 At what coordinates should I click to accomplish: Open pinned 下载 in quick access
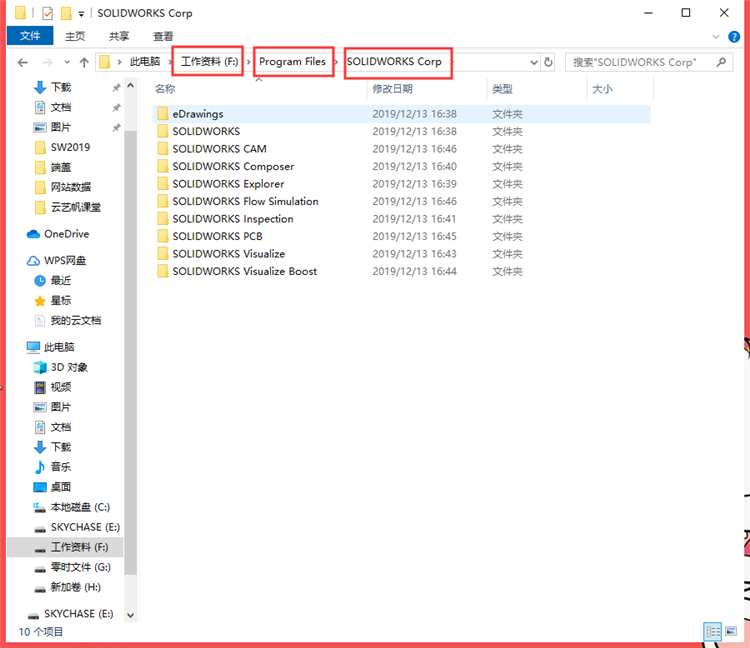pyautogui.click(x=53, y=87)
